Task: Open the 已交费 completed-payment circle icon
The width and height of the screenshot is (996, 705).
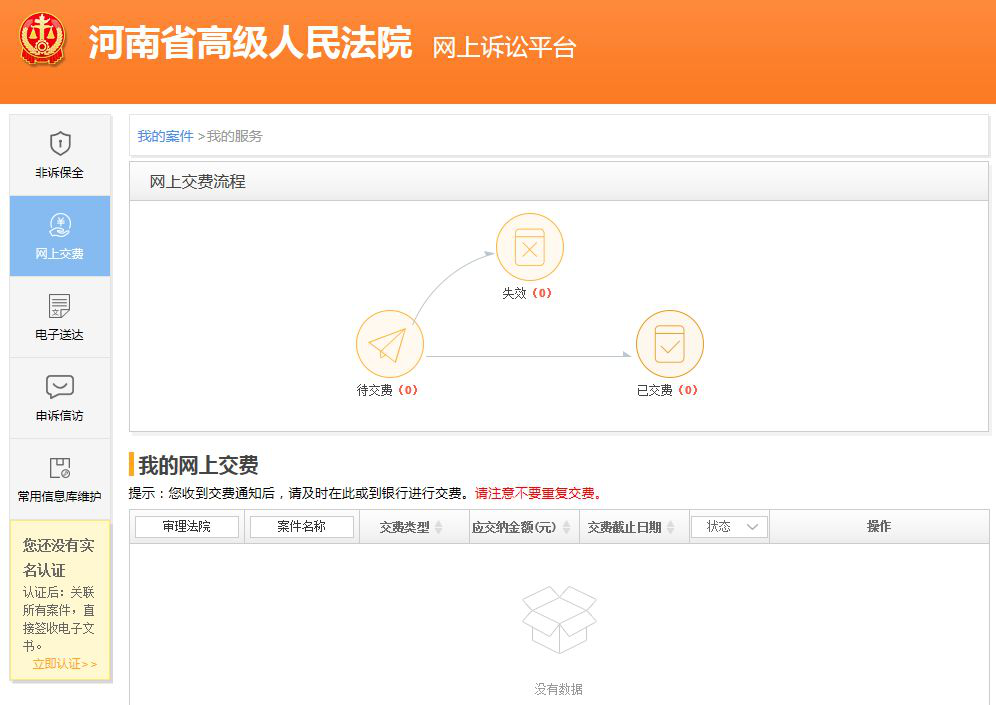Action: (669, 343)
